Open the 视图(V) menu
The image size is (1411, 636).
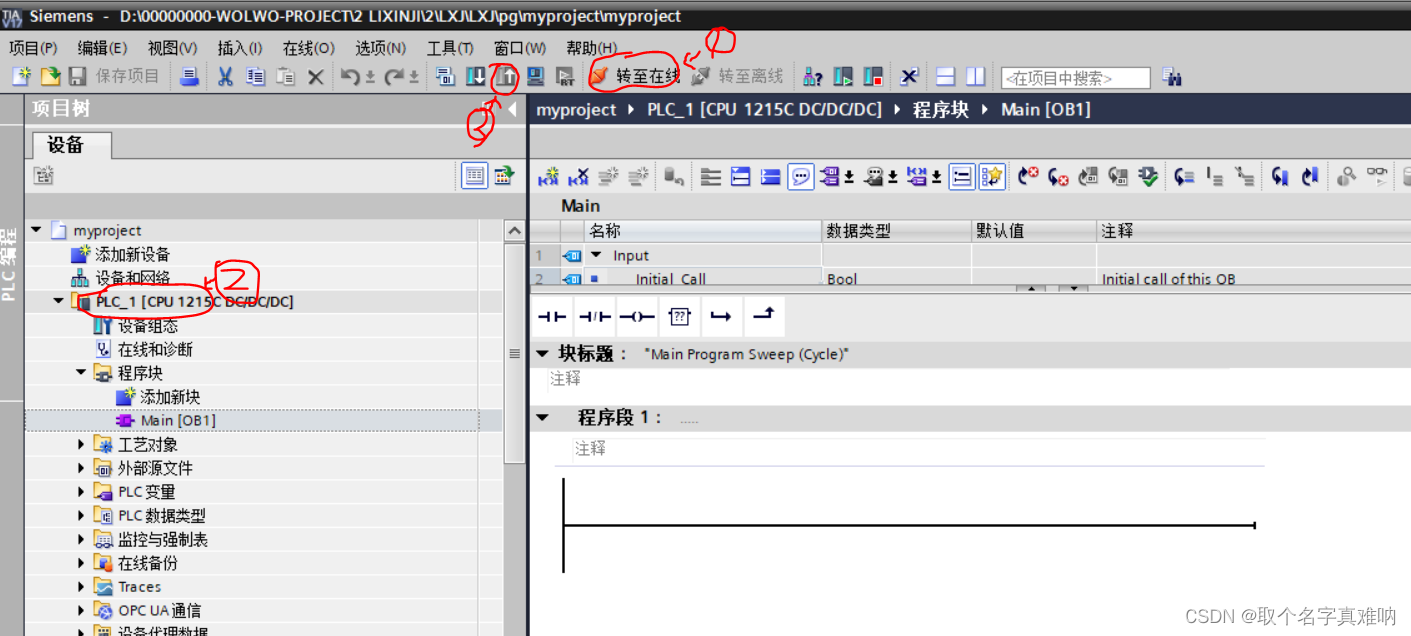tap(172, 48)
